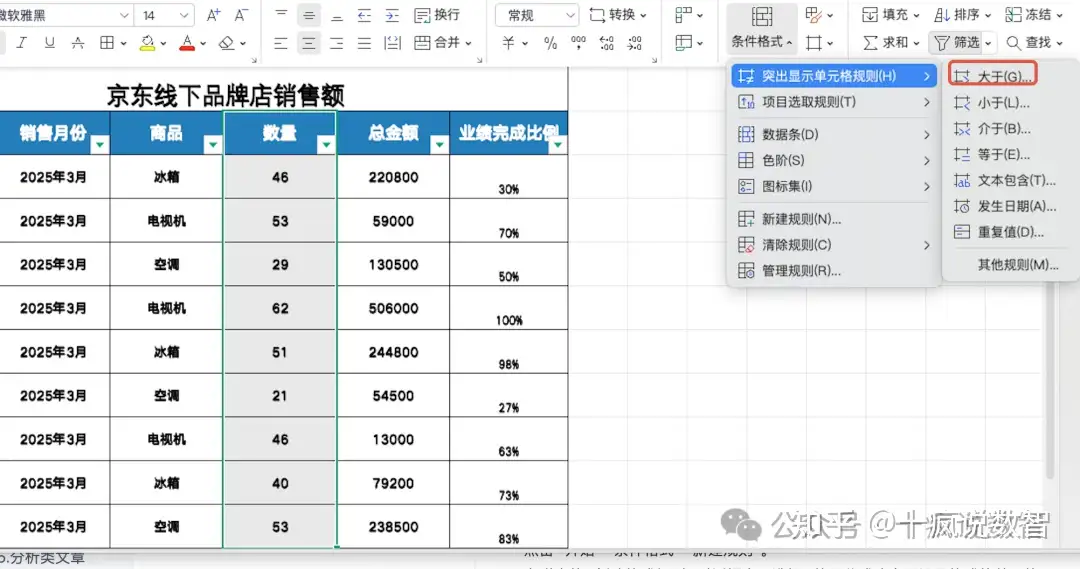Increase decimal places
The width and height of the screenshot is (1080, 569).
coord(607,43)
